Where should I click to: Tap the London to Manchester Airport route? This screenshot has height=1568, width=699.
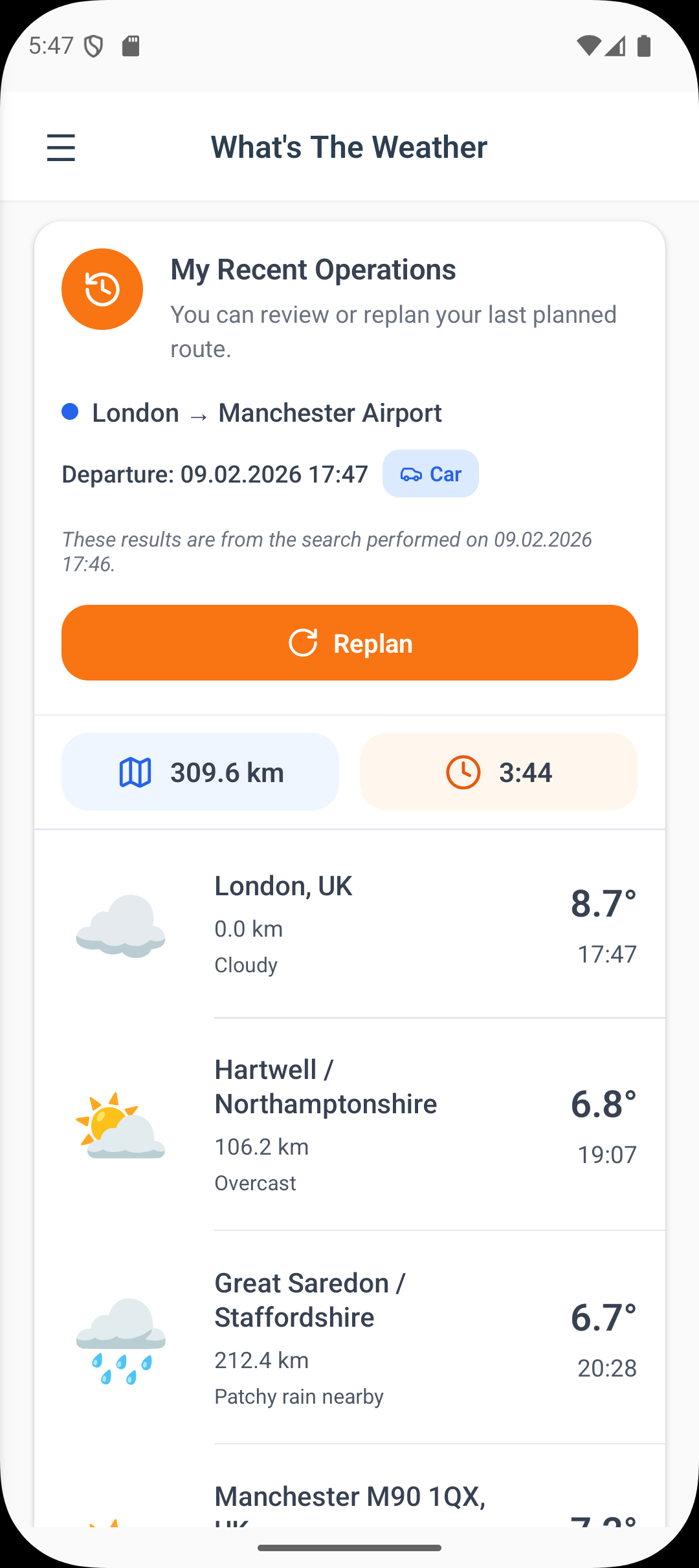(x=267, y=413)
